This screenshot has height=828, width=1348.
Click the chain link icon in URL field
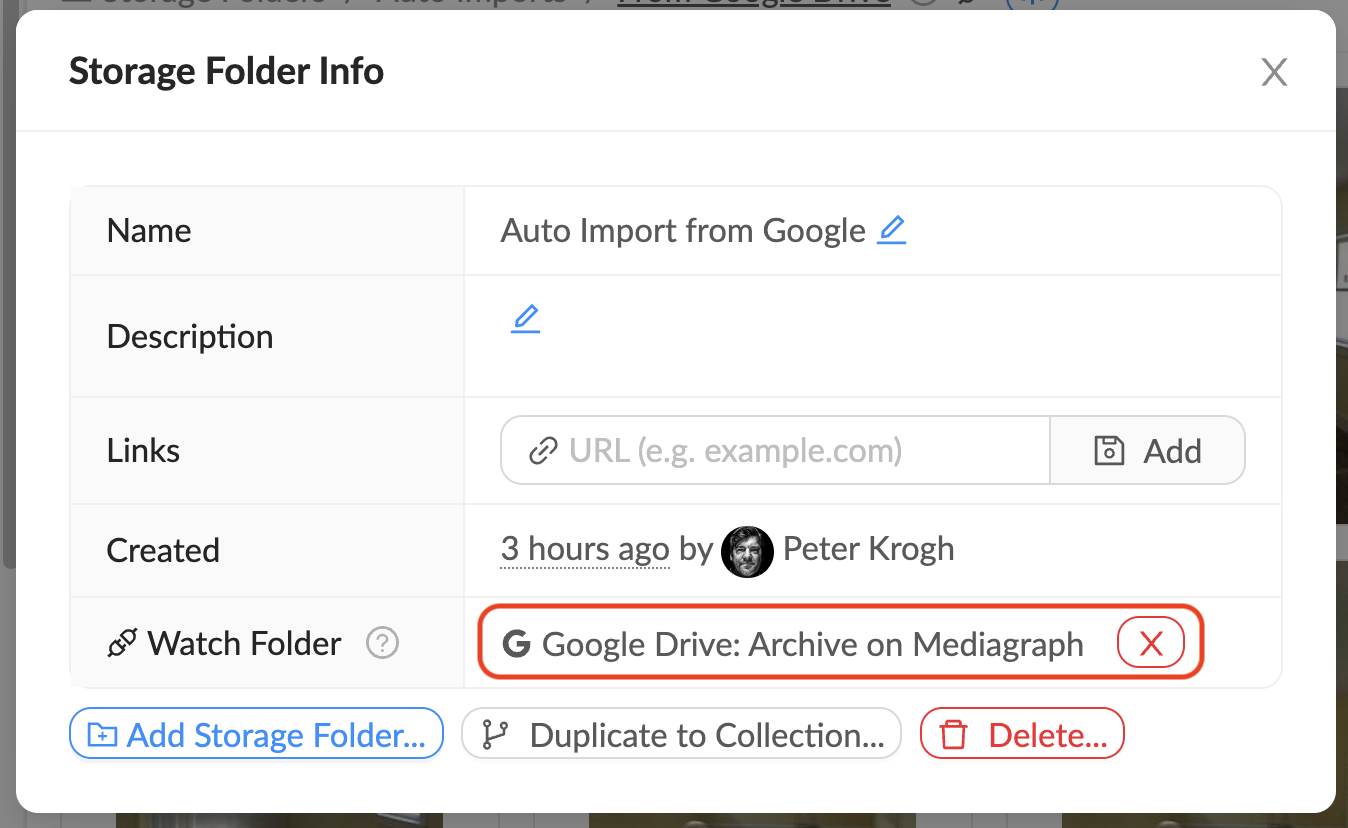click(x=542, y=451)
